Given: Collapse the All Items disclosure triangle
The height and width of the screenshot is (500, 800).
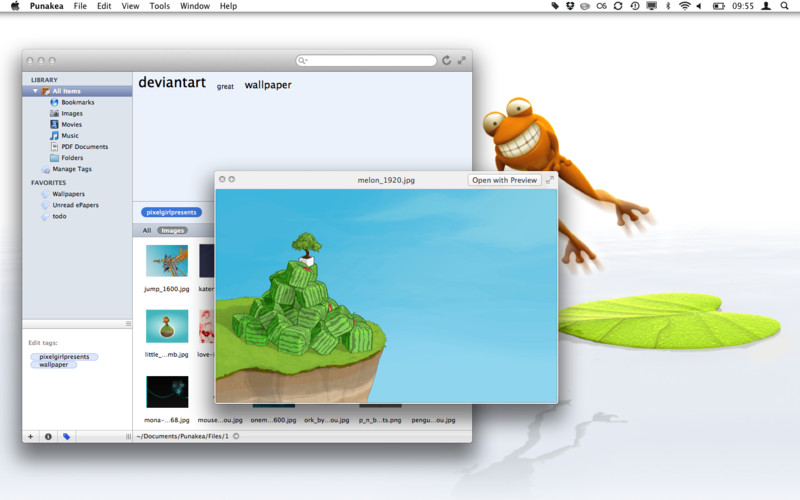Looking at the screenshot, I should click(x=36, y=91).
